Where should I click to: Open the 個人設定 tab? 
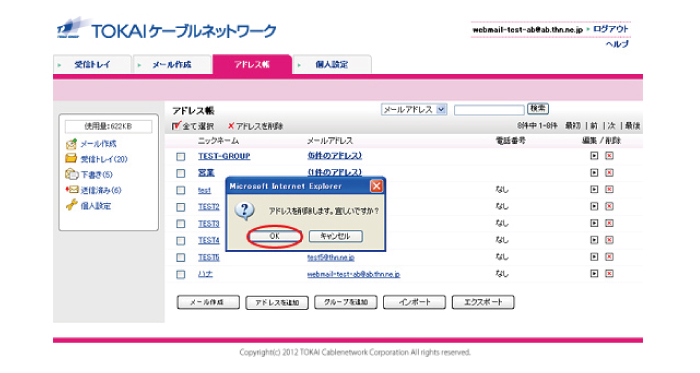click(332, 64)
